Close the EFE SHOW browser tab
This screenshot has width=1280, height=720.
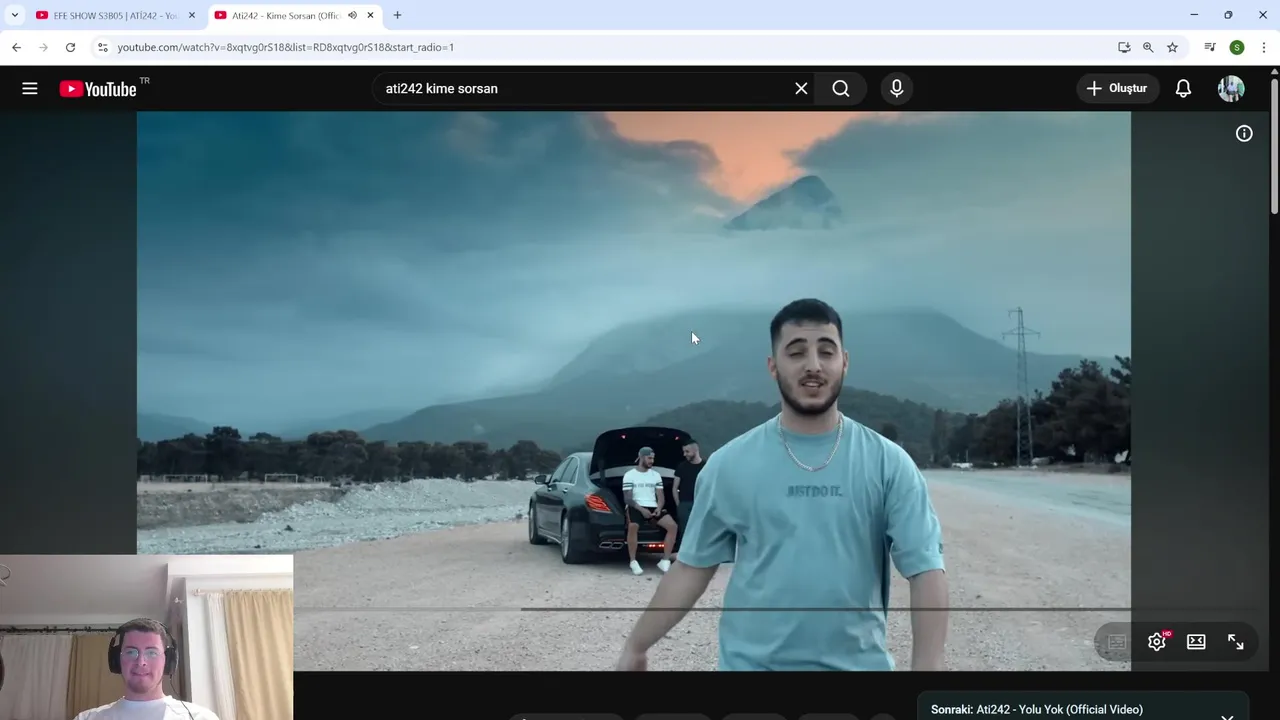[192, 16]
